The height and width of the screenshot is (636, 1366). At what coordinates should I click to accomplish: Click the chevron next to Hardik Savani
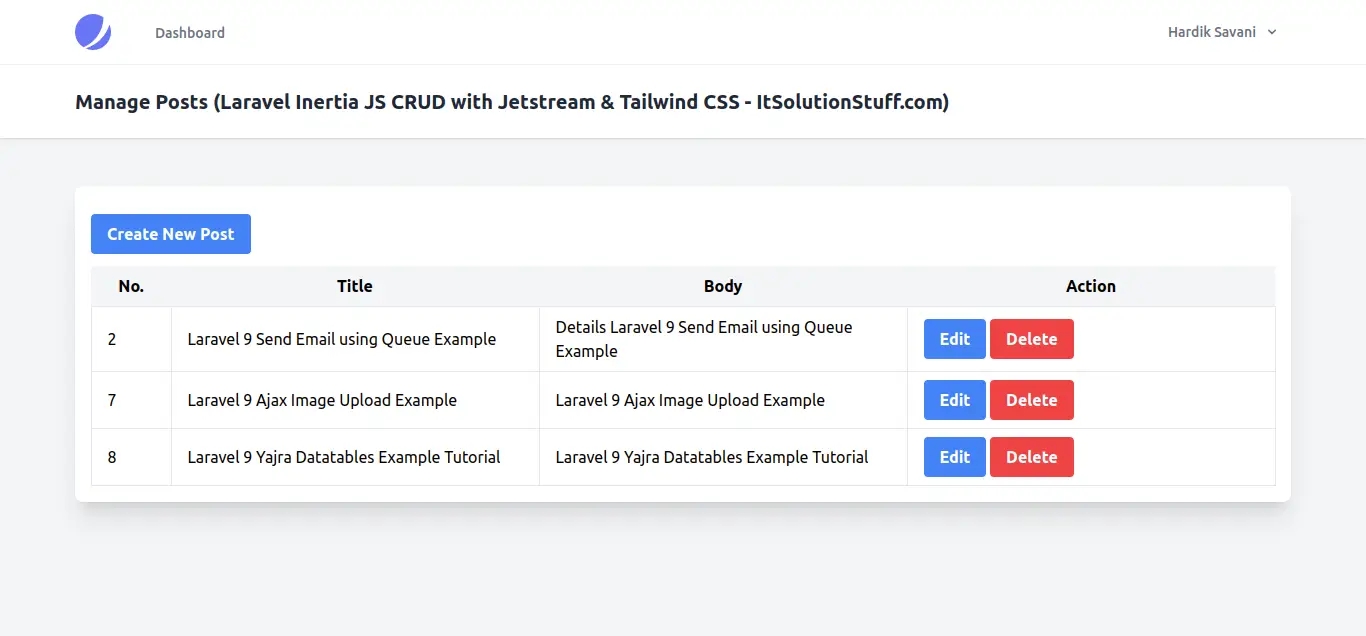pos(1272,32)
